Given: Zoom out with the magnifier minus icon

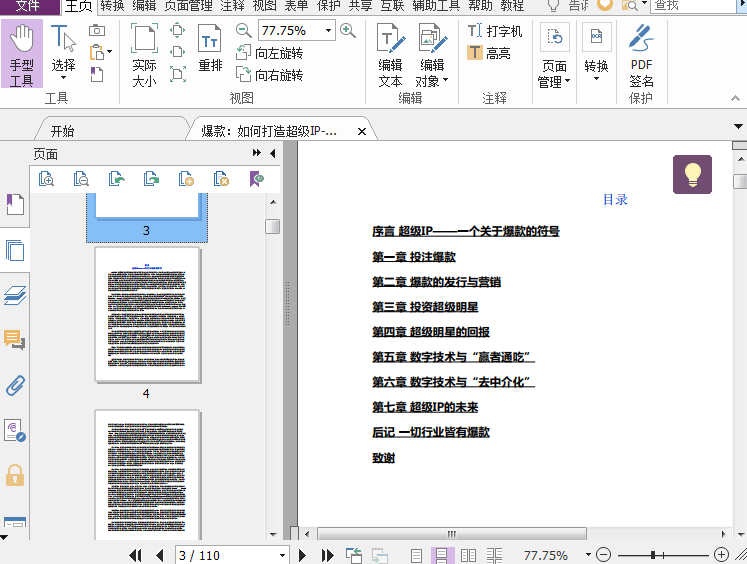Looking at the screenshot, I should point(243,31).
